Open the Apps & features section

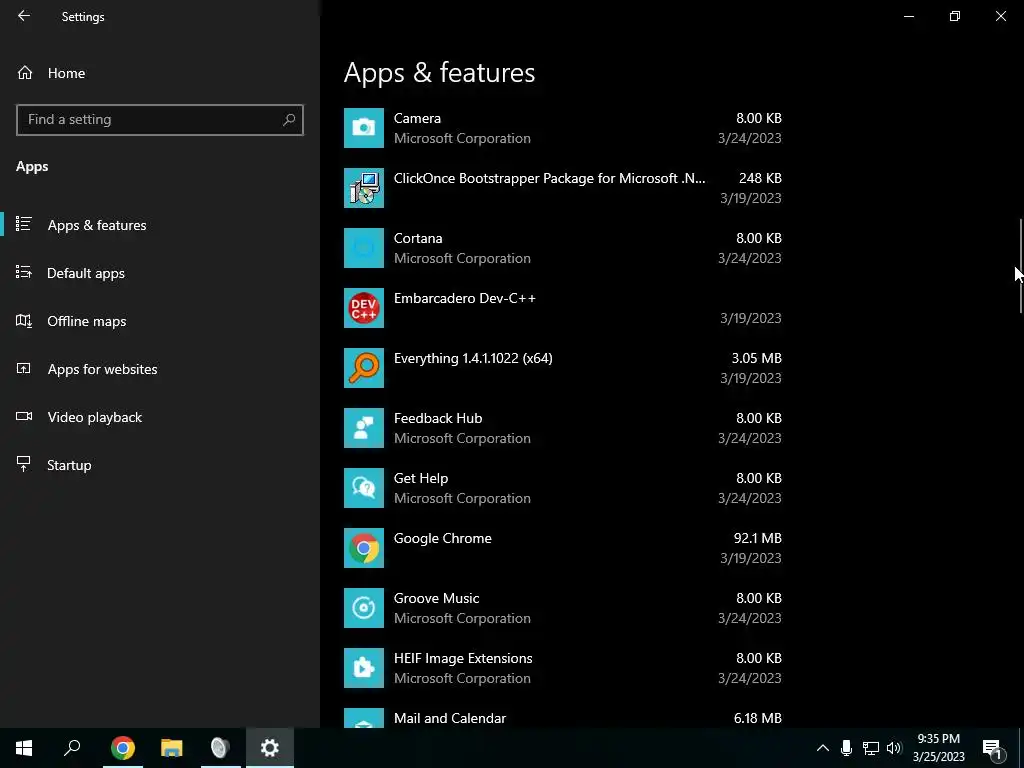pos(160,225)
